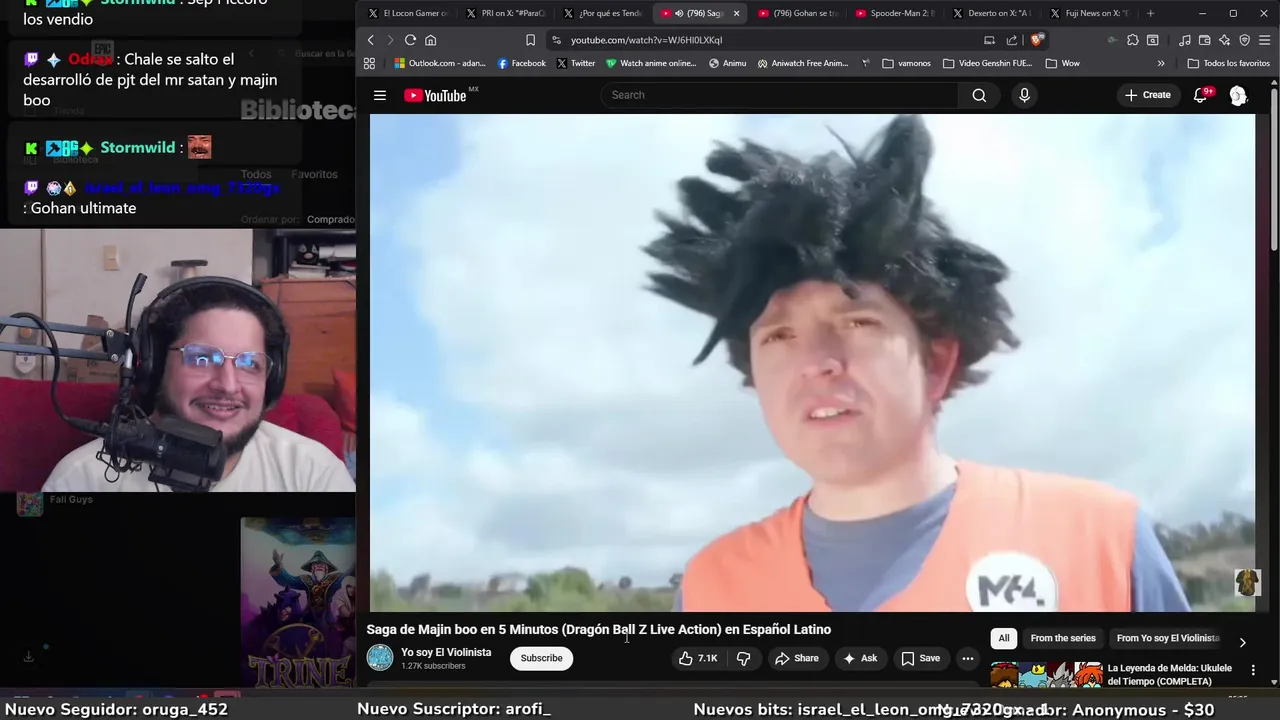Open Yo soy El Violinista channel name
This screenshot has width=1280, height=720.
pyautogui.click(x=446, y=652)
